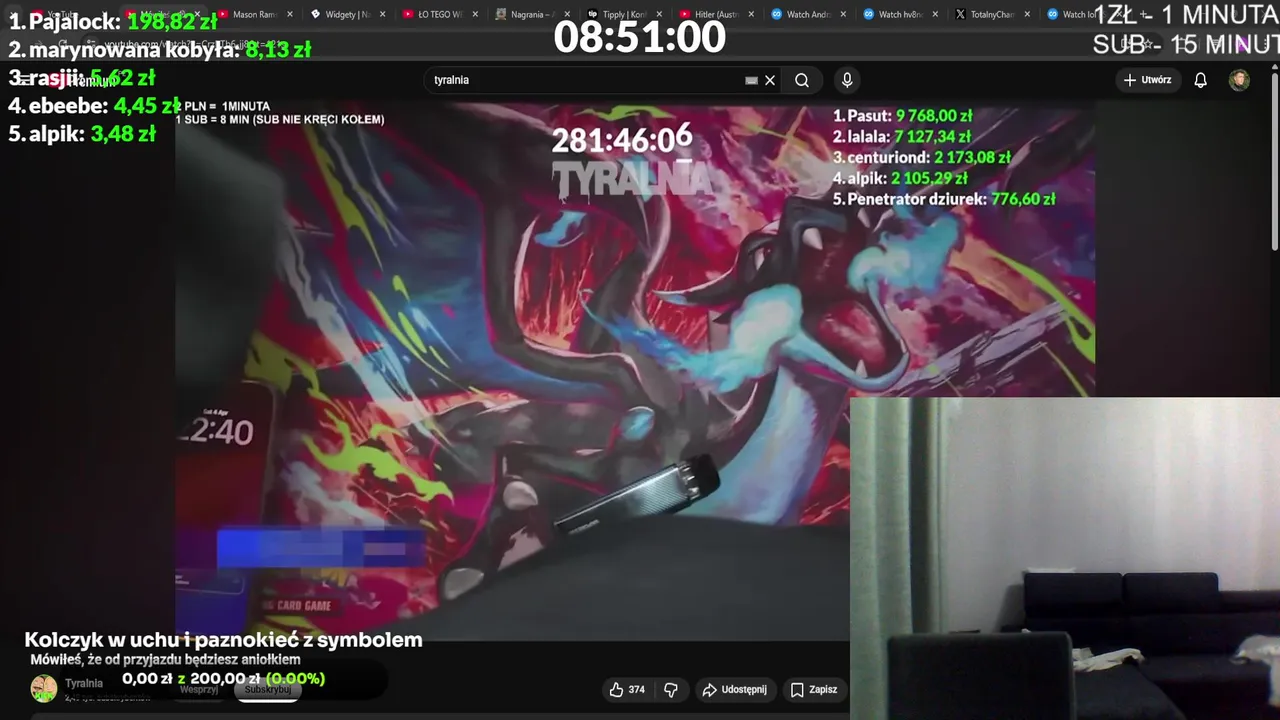
Task: Save the video with the Zapisz button
Action: point(813,689)
